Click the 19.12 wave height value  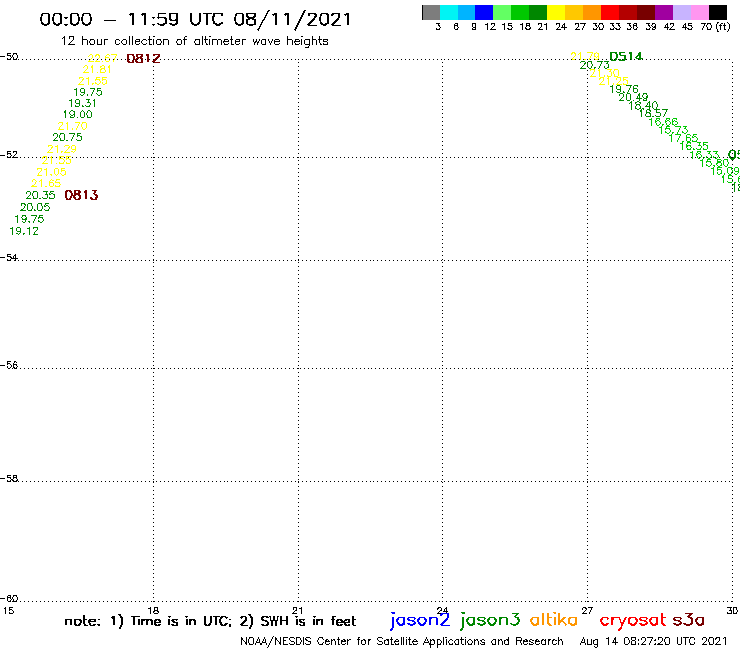24,231
